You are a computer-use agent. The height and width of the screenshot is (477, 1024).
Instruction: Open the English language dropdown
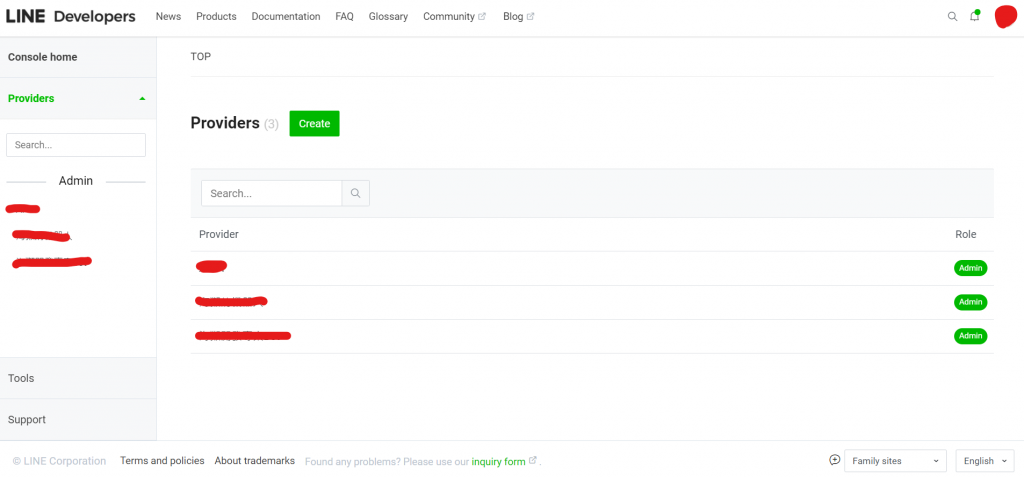985,461
